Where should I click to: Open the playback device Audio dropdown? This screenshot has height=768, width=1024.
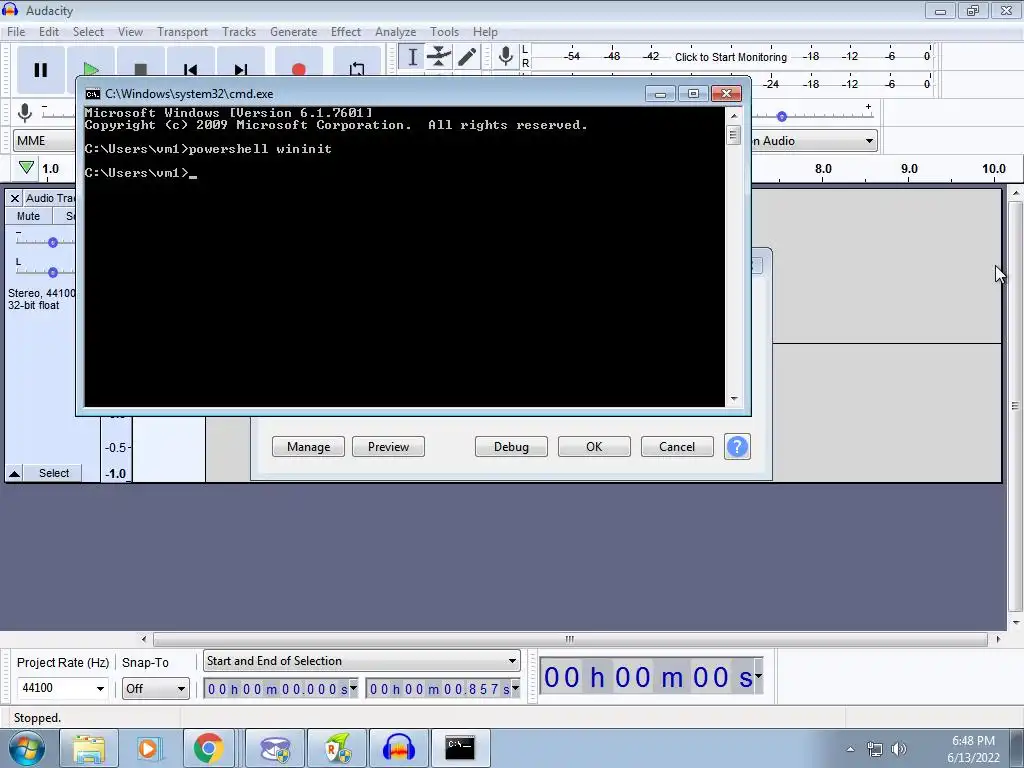click(x=814, y=140)
